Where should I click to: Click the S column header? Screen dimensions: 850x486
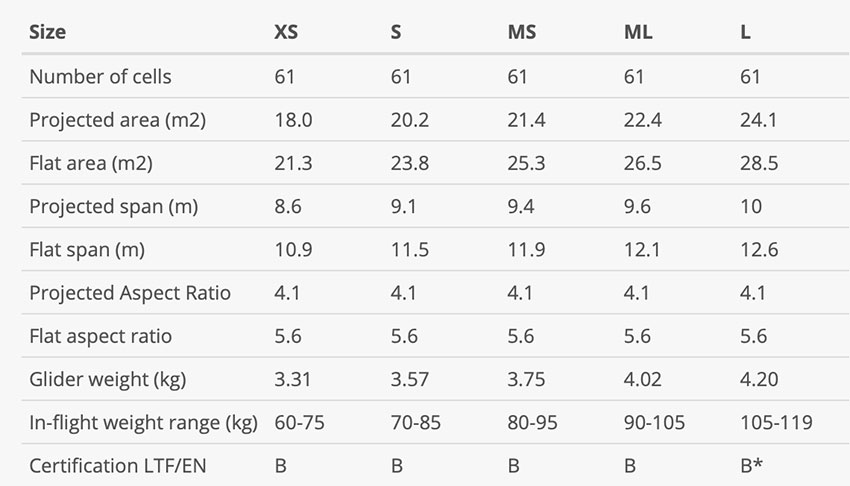[396, 32]
